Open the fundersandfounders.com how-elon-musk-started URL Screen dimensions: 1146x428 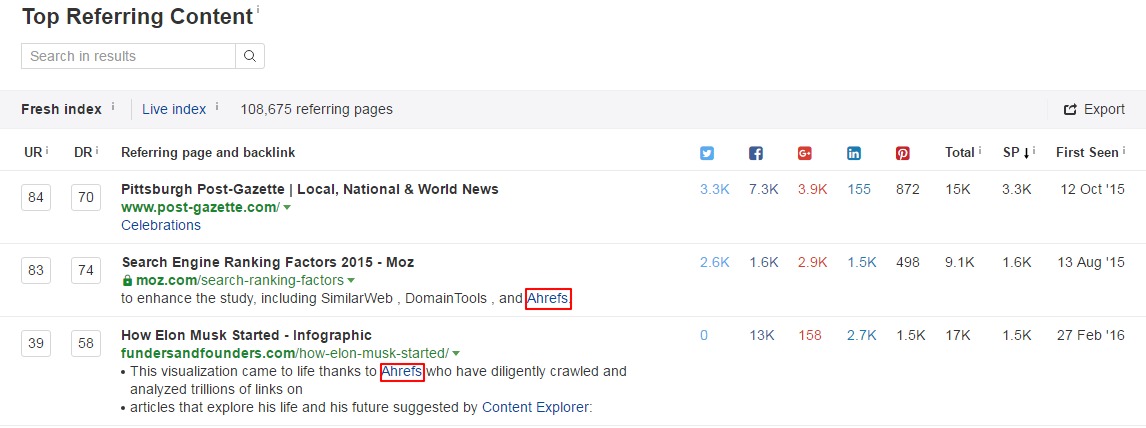[x=285, y=354]
